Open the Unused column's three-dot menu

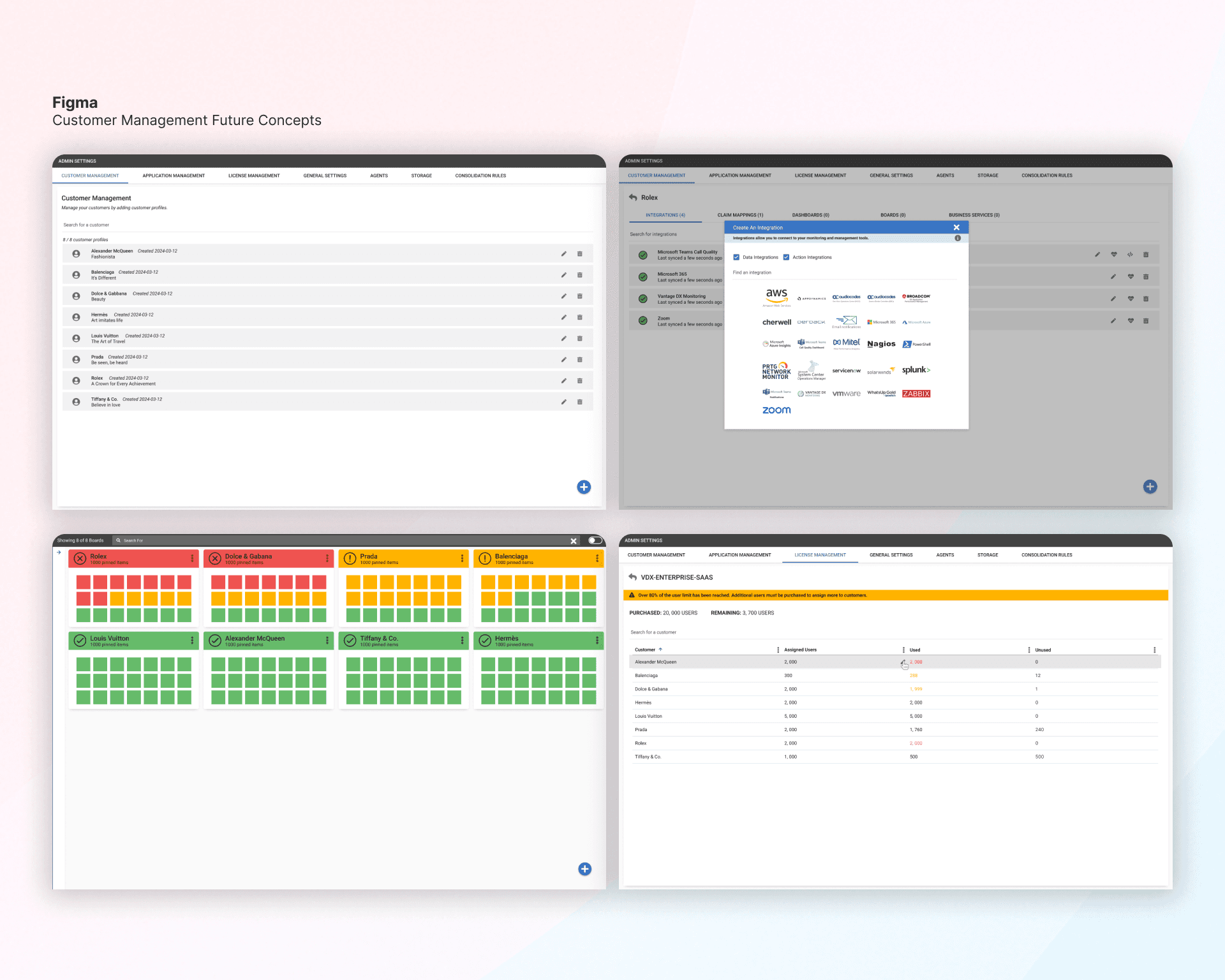1154,650
